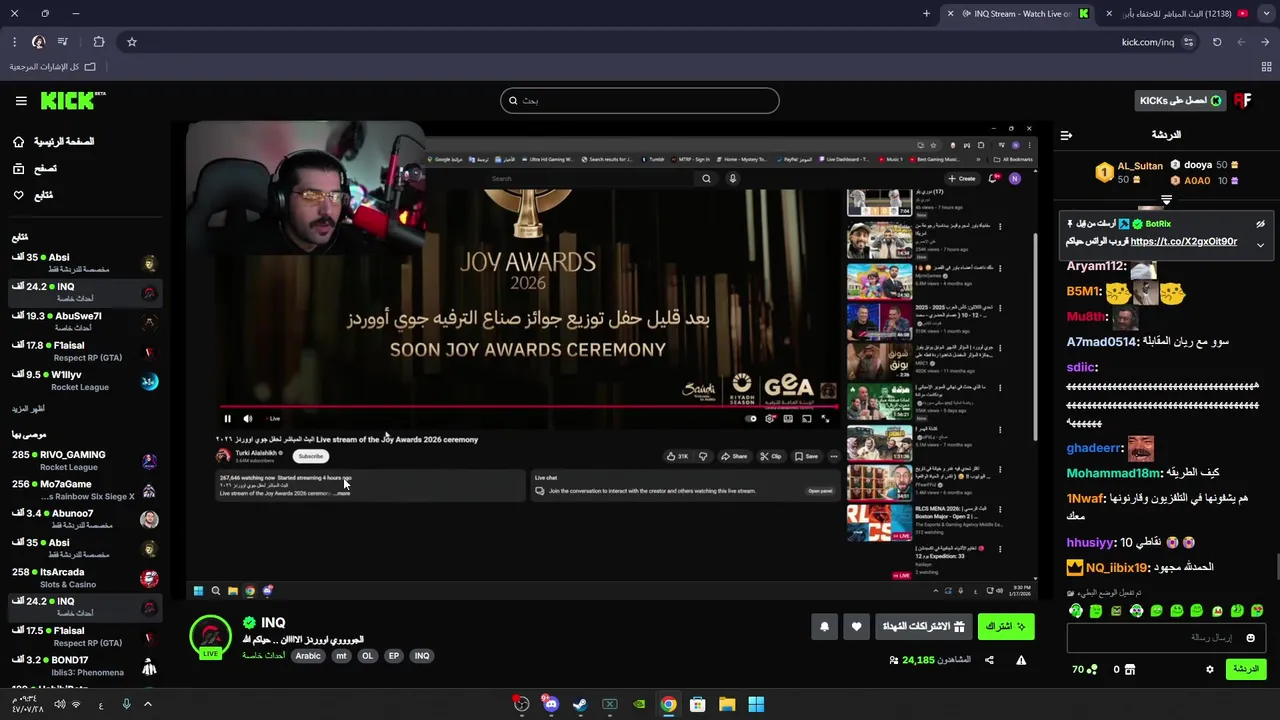Click the YouTube Share button in stream

click(x=734, y=456)
